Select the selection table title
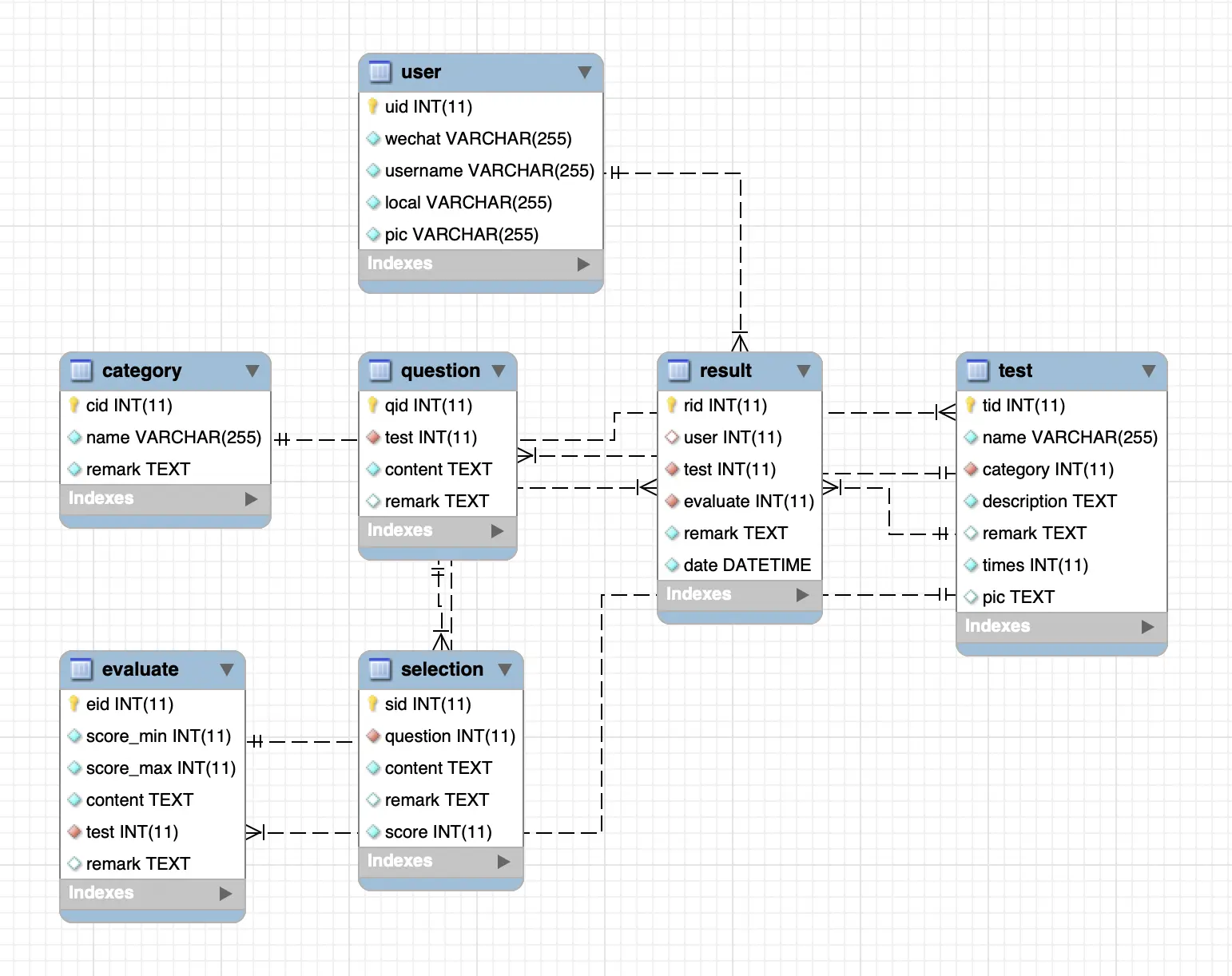The height and width of the screenshot is (976, 1232). pyautogui.click(x=442, y=669)
